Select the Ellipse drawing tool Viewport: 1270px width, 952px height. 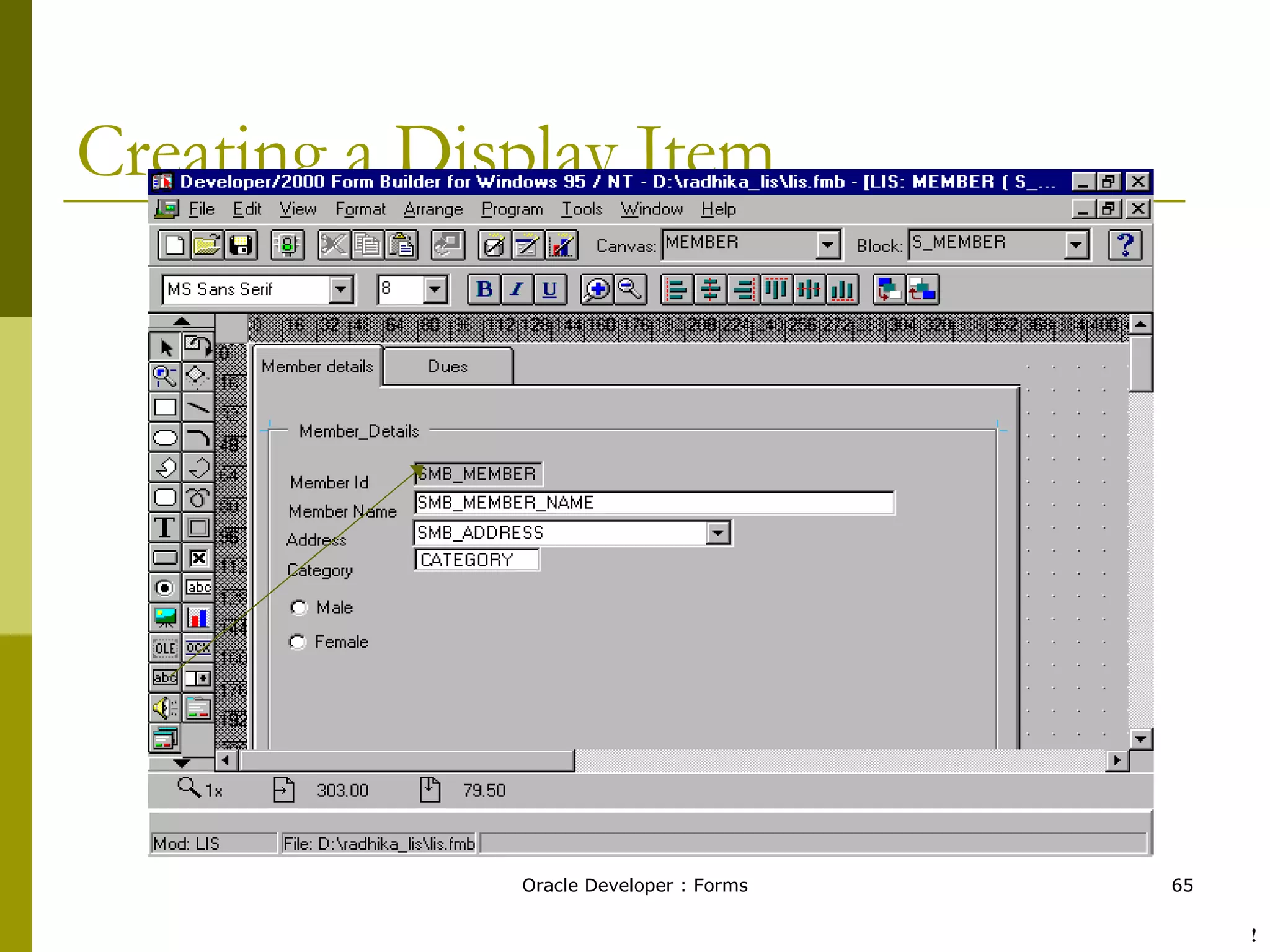(x=165, y=438)
